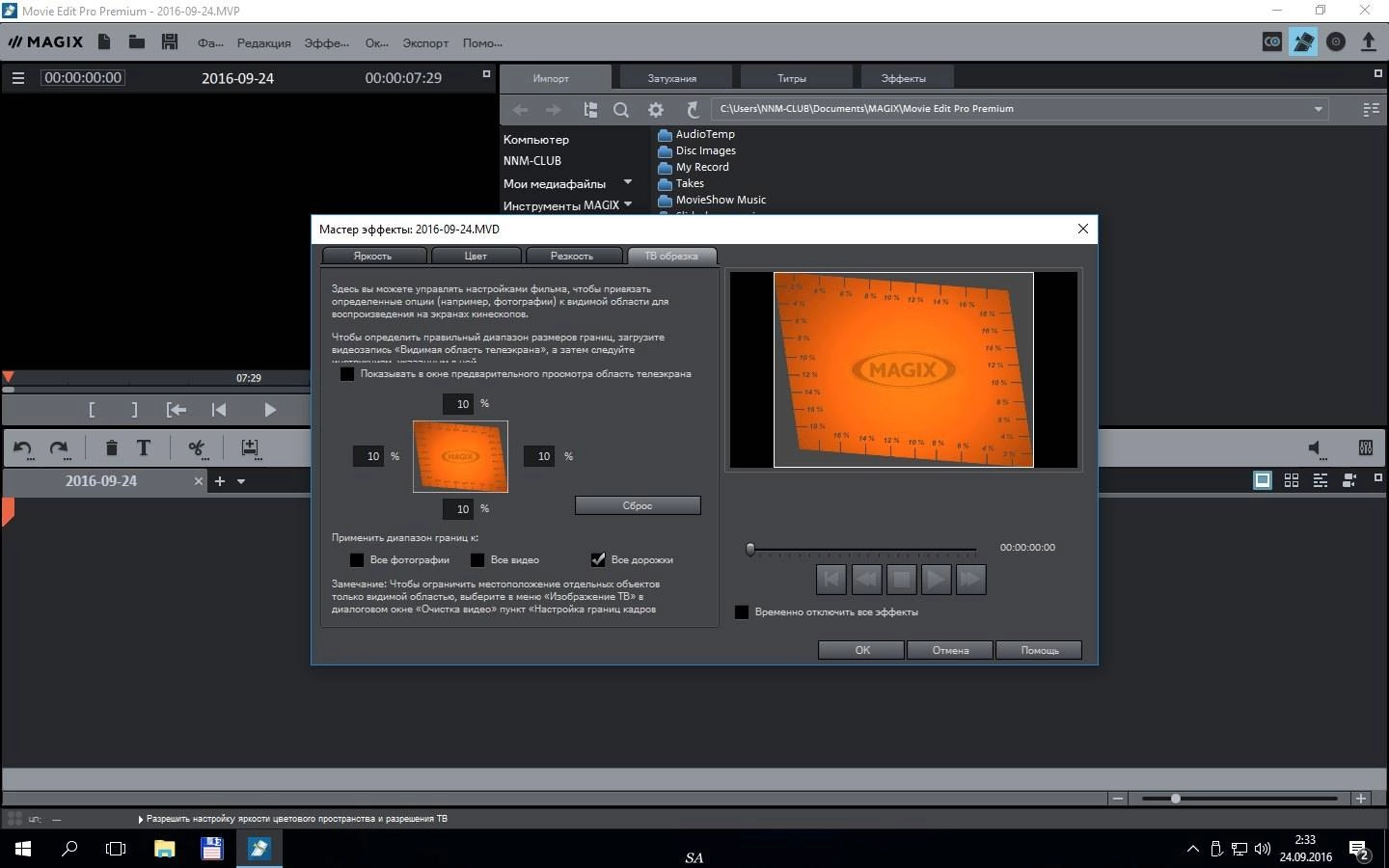Viewport: 1389px width, 868px height.
Task: Open the dropdown arrow beside add tab
Action: point(241,481)
